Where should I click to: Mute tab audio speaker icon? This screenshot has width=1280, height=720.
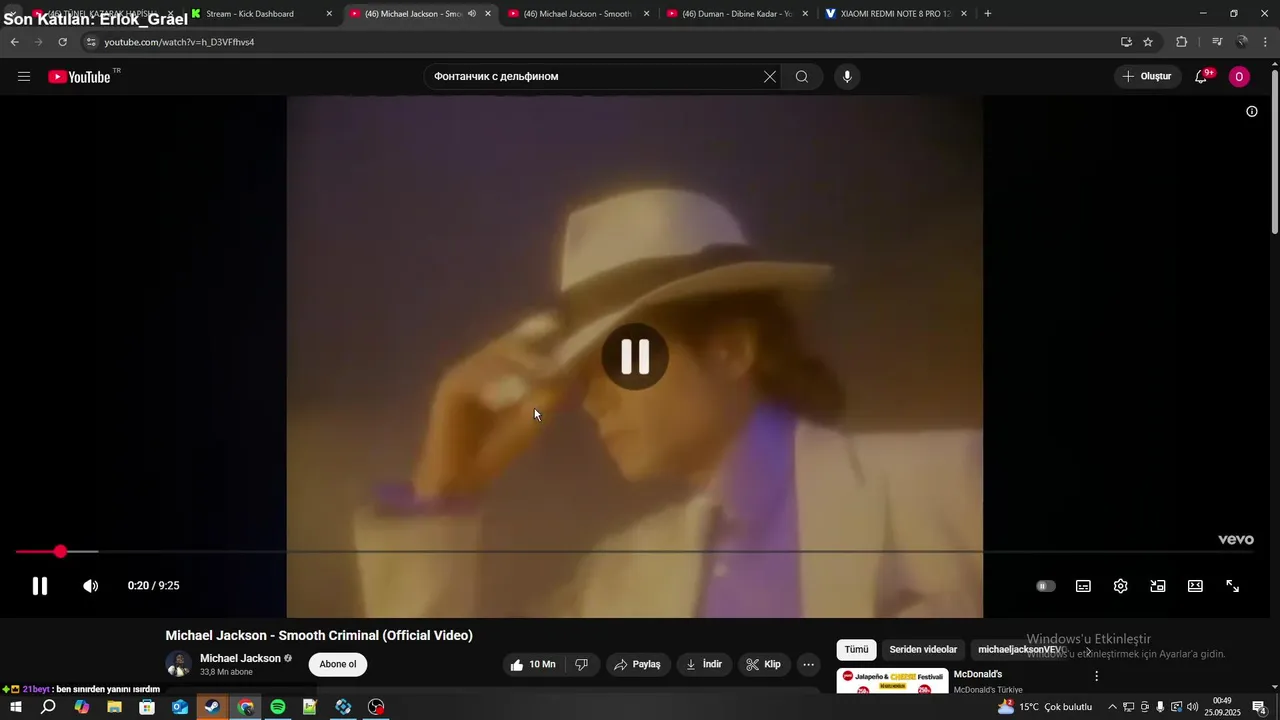[472, 14]
